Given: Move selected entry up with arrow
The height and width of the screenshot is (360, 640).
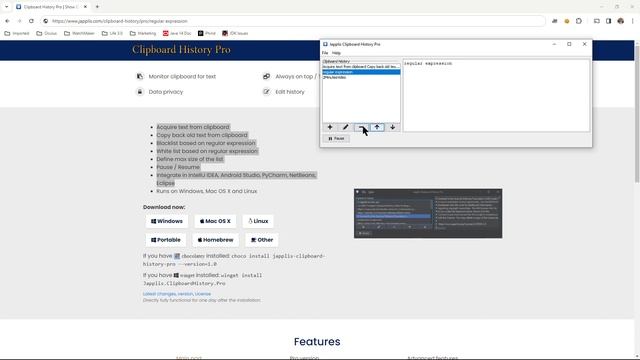Looking at the screenshot, I should coord(377,127).
